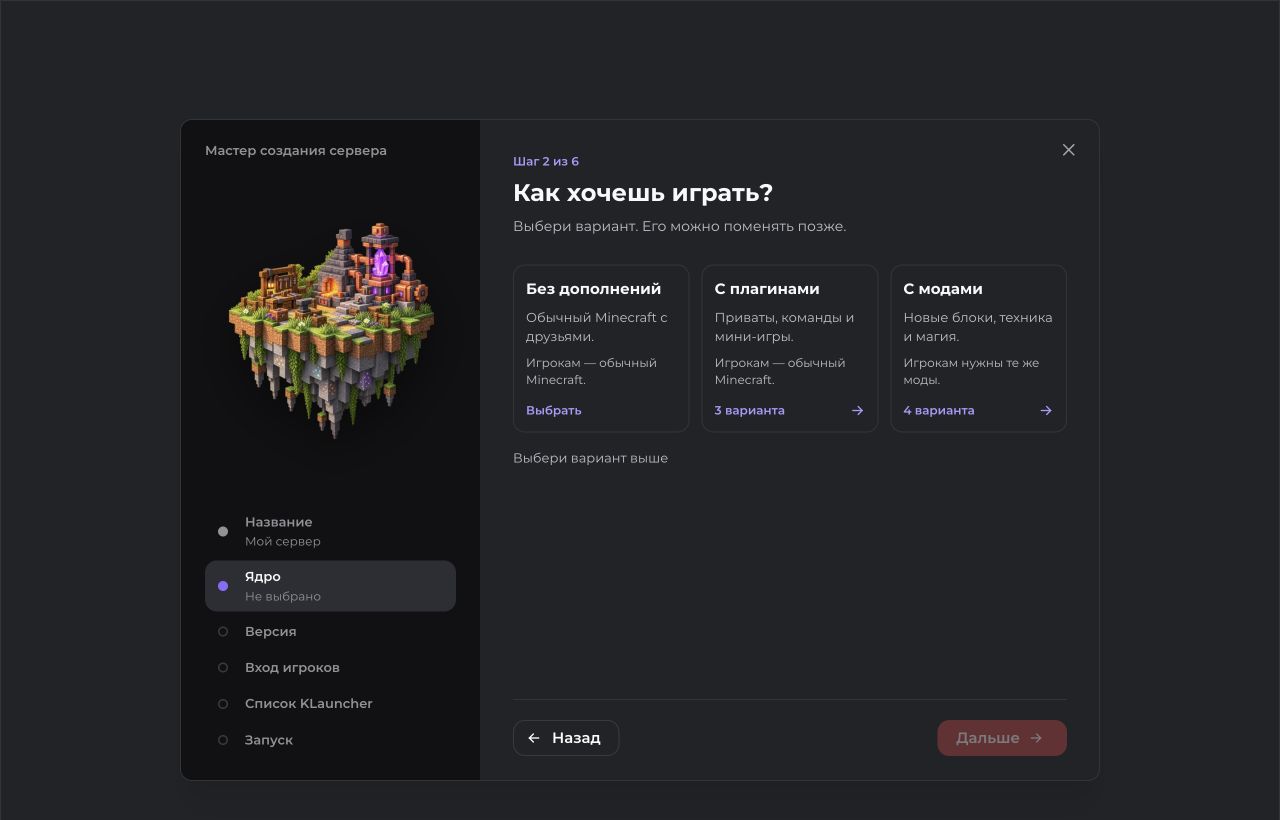
Task: Jump to the "Версия" step
Action: point(330,631)
